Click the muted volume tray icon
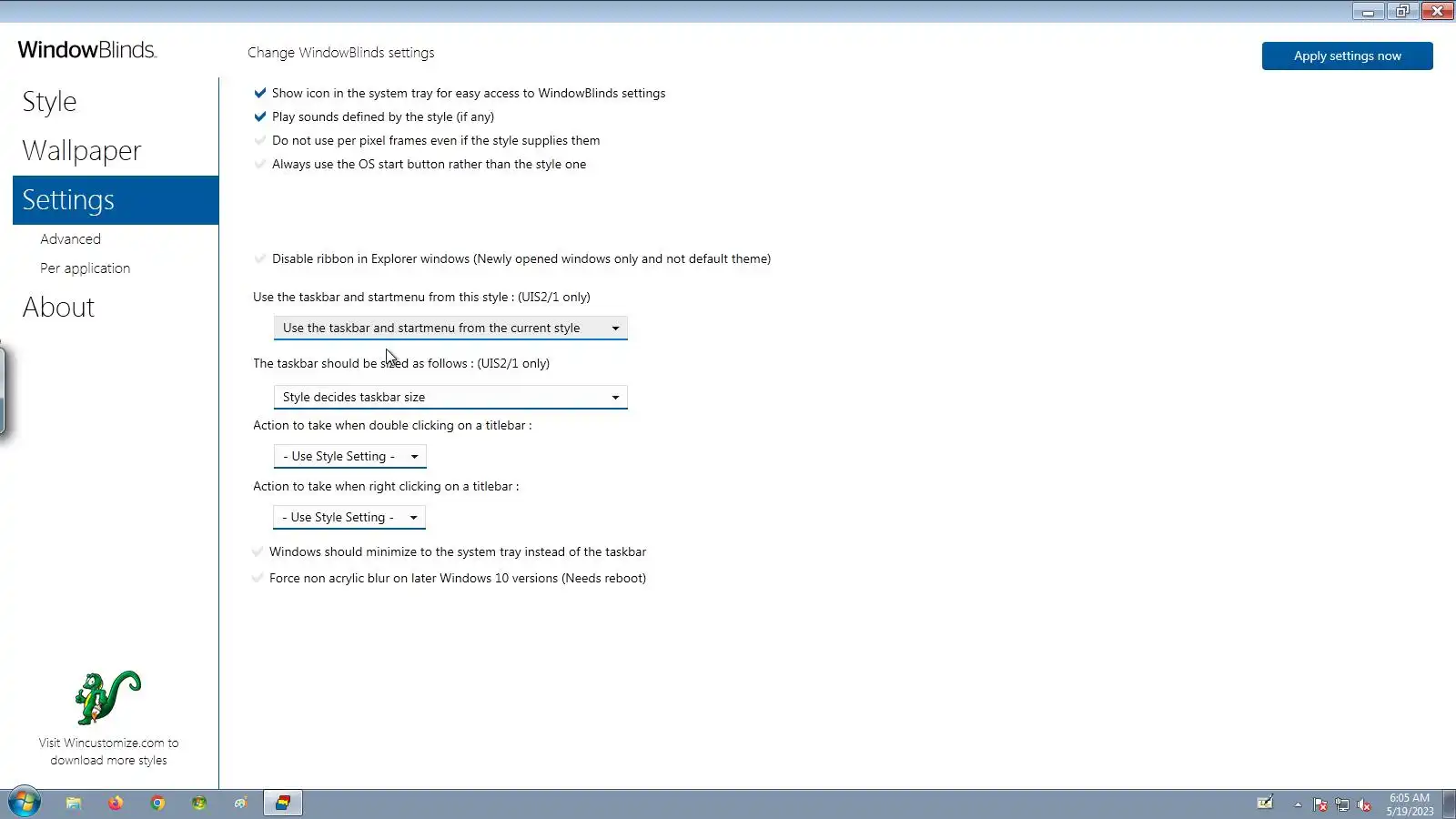Screen dimensions: 1456x819 [1364, 804]
